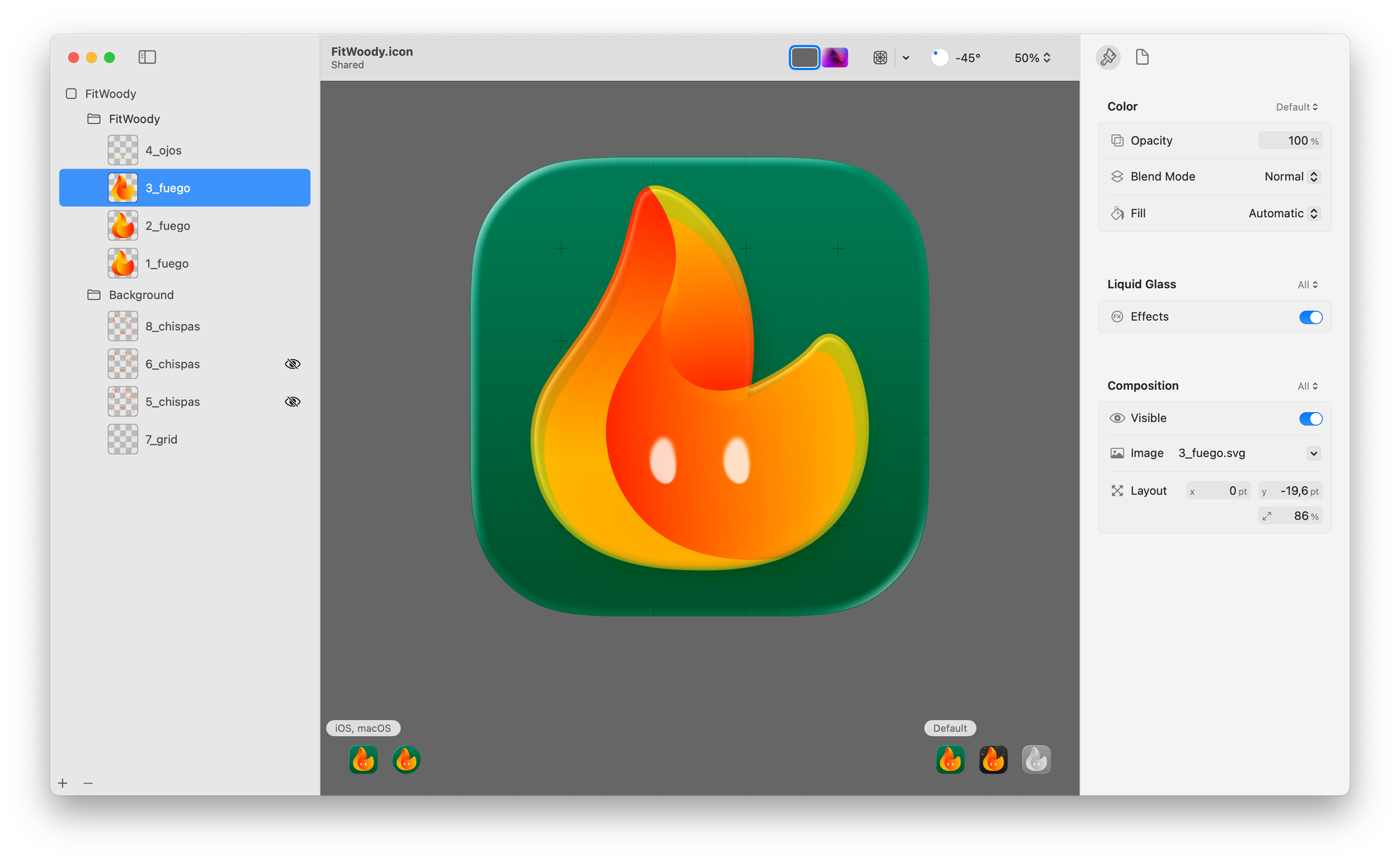Toggle the grid overlay icon
This screenshot has height=862, width=1400.
pyautogui.click(x=881, y=57)
